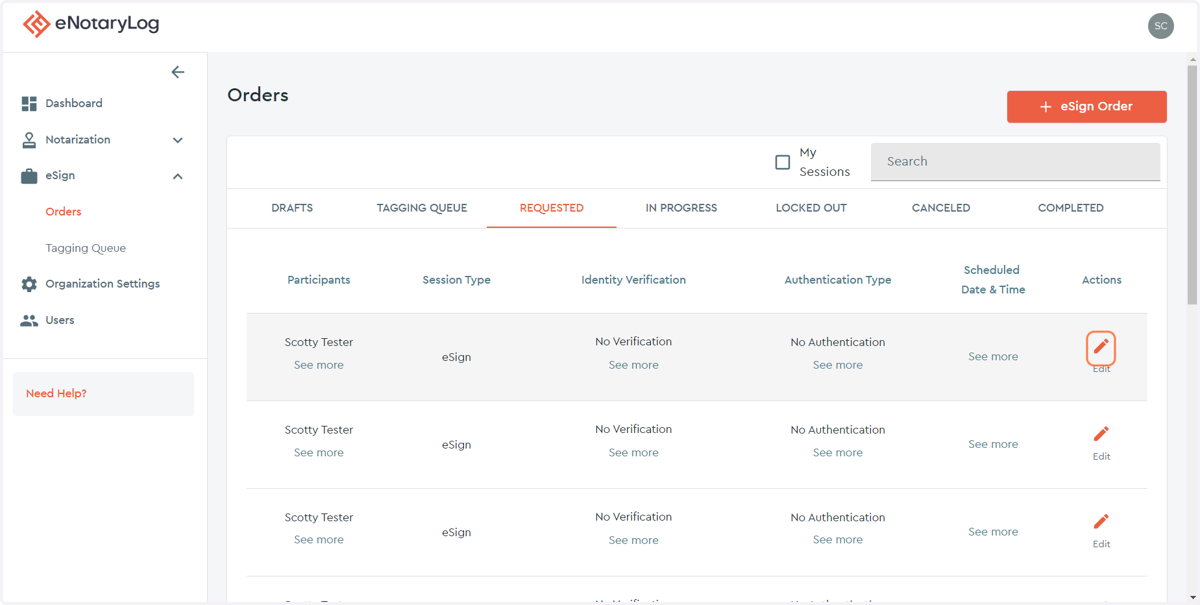Image resolution: width=1200 pixels, height=605 pixels.
Task: Click the Edit pencil in third row
Action: pos(1101,522)
